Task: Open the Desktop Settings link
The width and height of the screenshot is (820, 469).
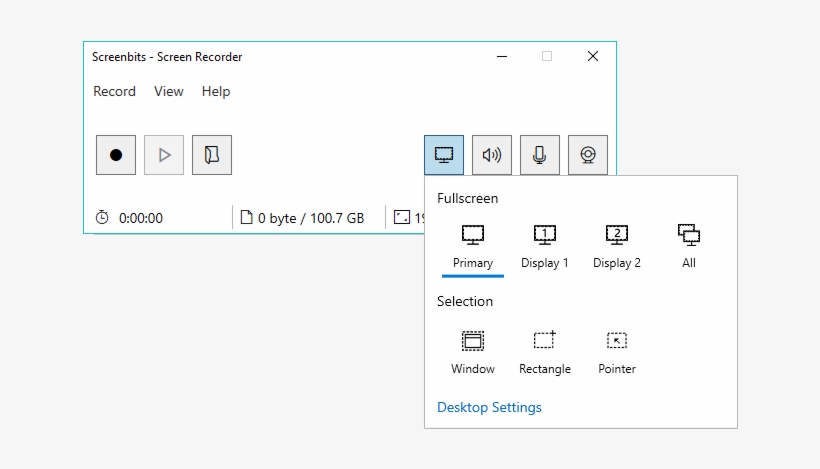Action: 489,407
